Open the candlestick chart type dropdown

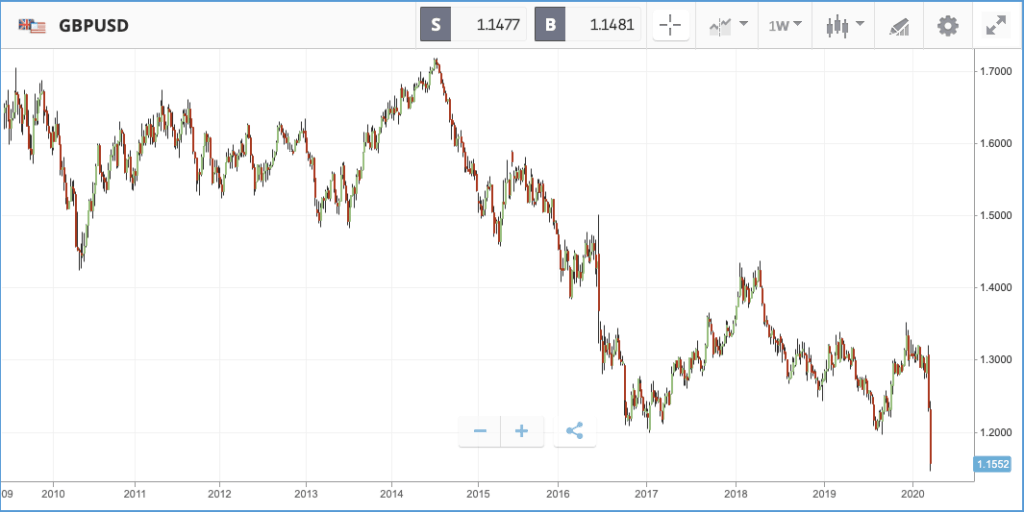(845, 26)
